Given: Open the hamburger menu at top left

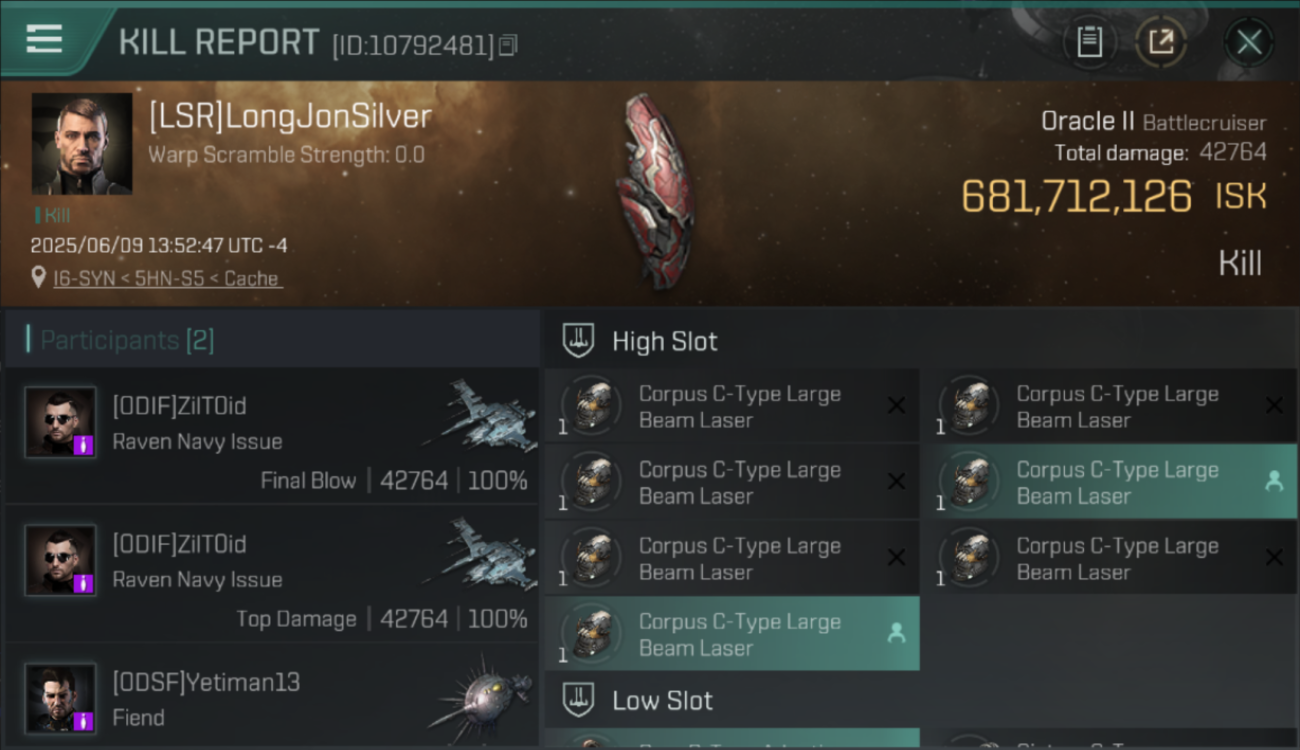Looking at the screenshot, I should pos(44,39).
